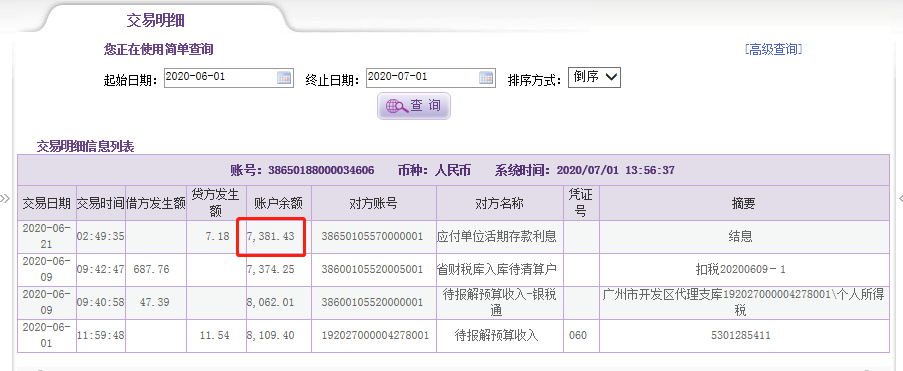
Task: Click the transaction time 11:59:48
Action: point(101,335)
